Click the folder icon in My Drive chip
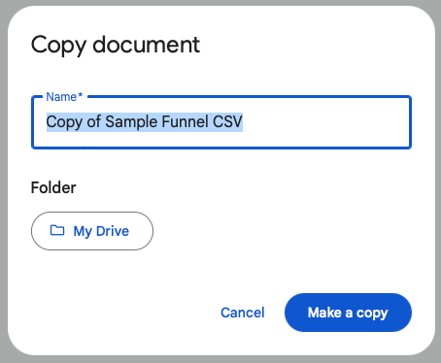The height and width of the screenshot is (363, 441). 57,230
